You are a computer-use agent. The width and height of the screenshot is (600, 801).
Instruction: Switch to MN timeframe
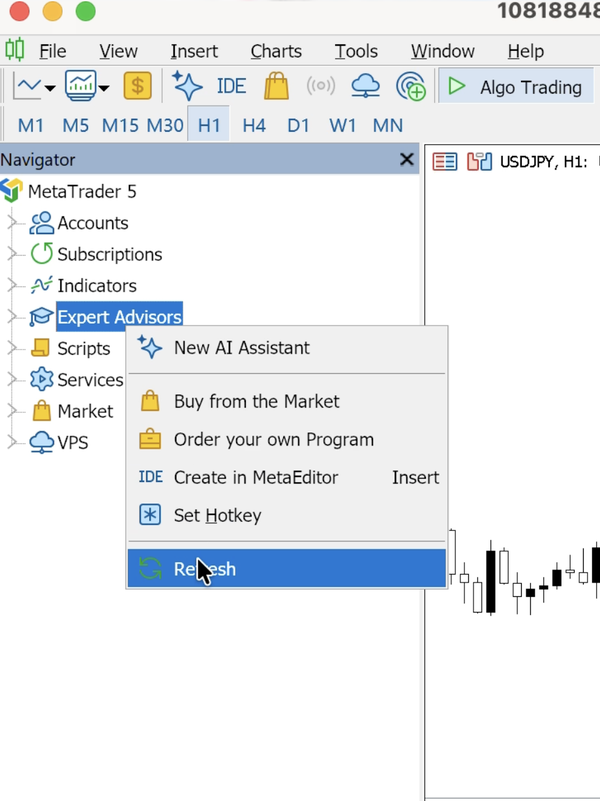tap(388, 125)
